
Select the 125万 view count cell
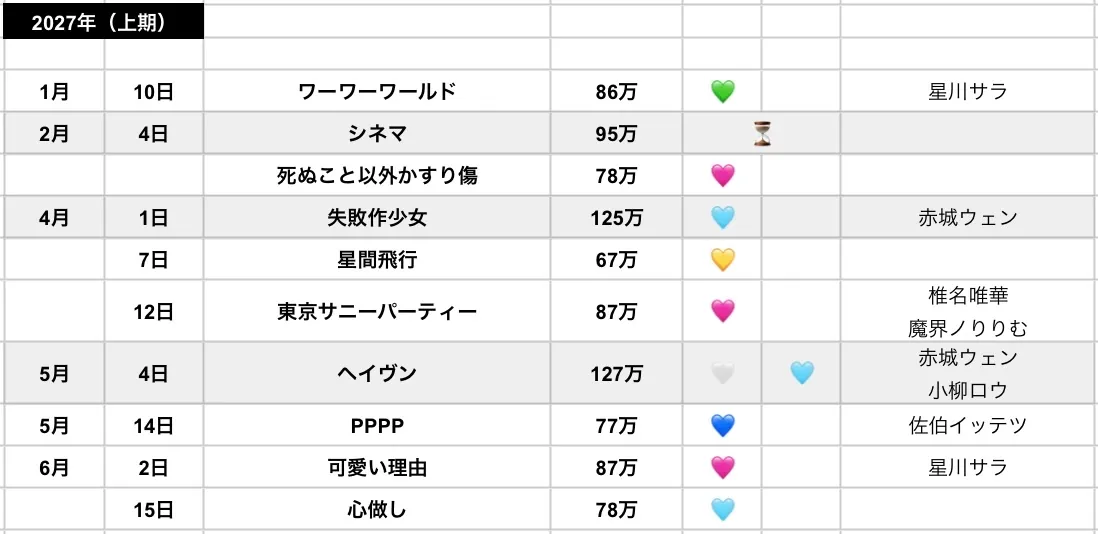(x=616, y=218)
